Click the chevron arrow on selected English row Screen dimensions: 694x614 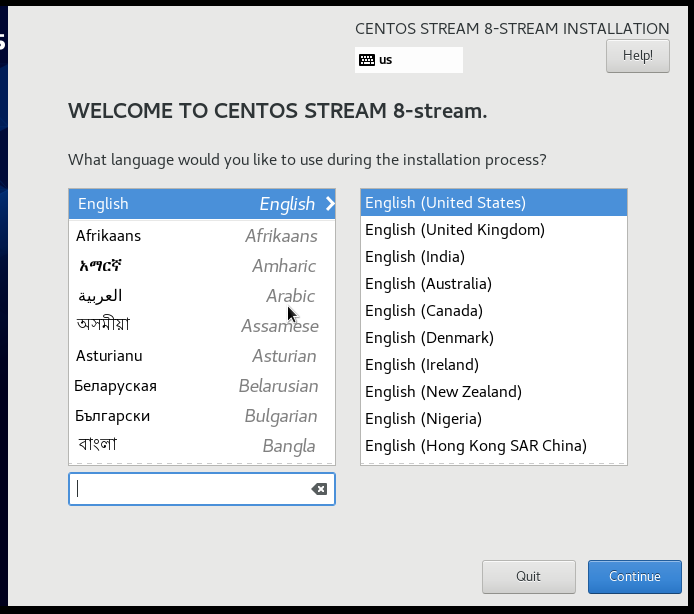click(x=330, y=204)
